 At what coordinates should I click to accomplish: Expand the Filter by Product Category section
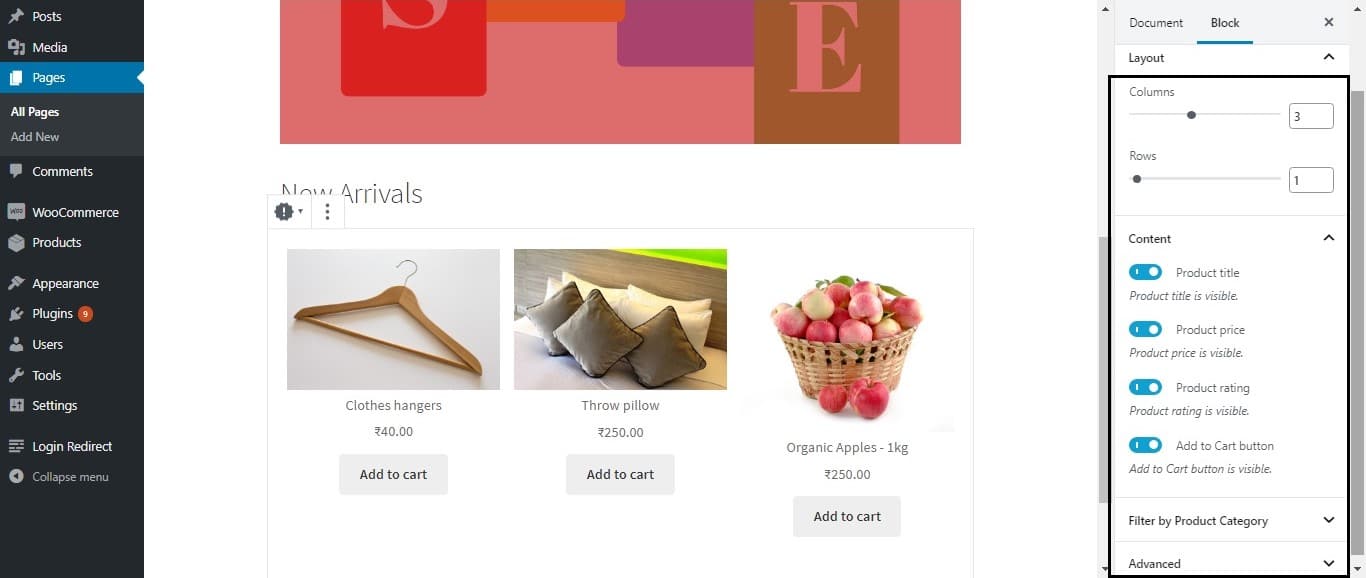click(1231, 520)
